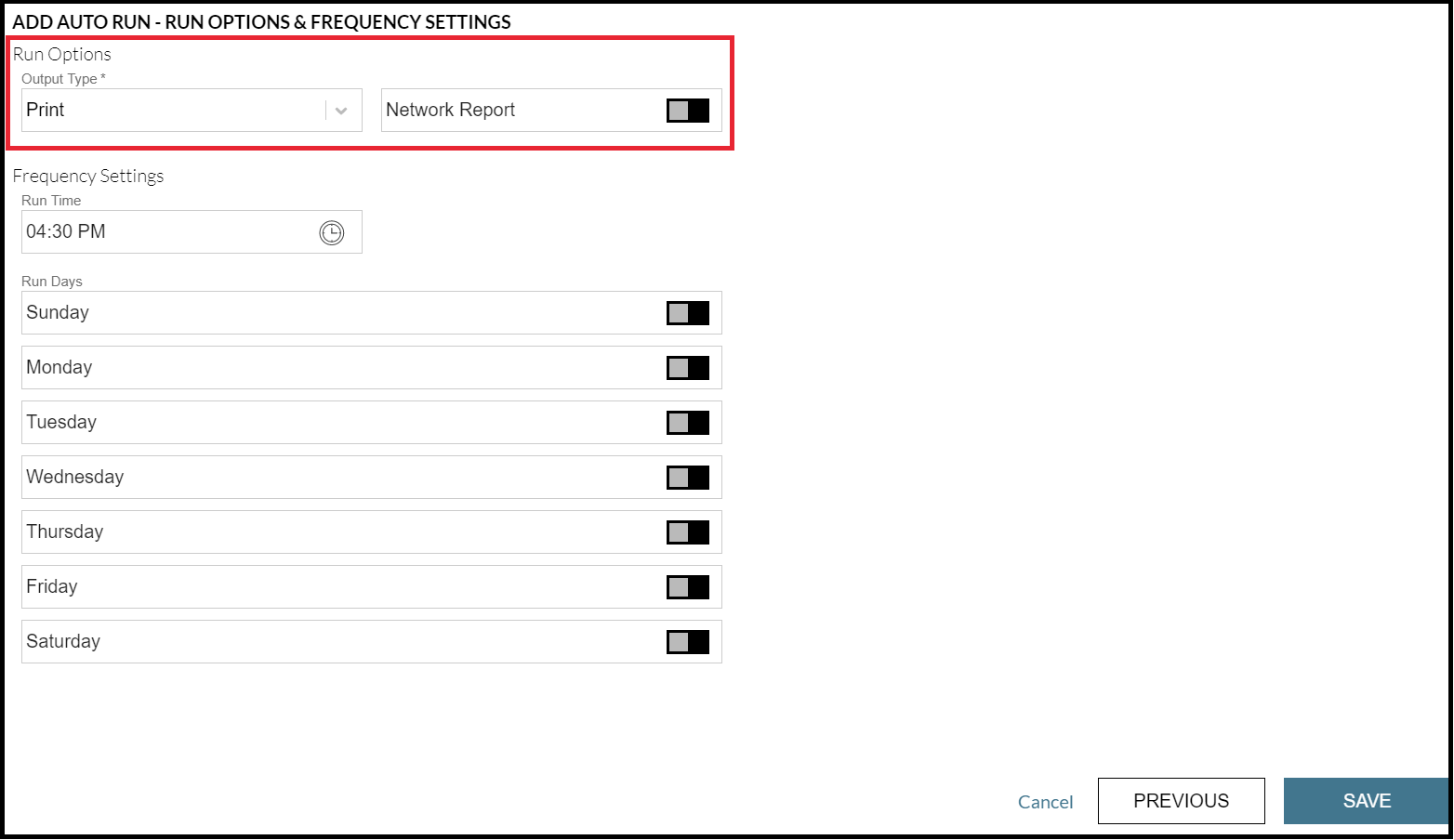Click the Frequency Settings section heading
Viewport: 1454px width, 840px height.
[88, 176]
